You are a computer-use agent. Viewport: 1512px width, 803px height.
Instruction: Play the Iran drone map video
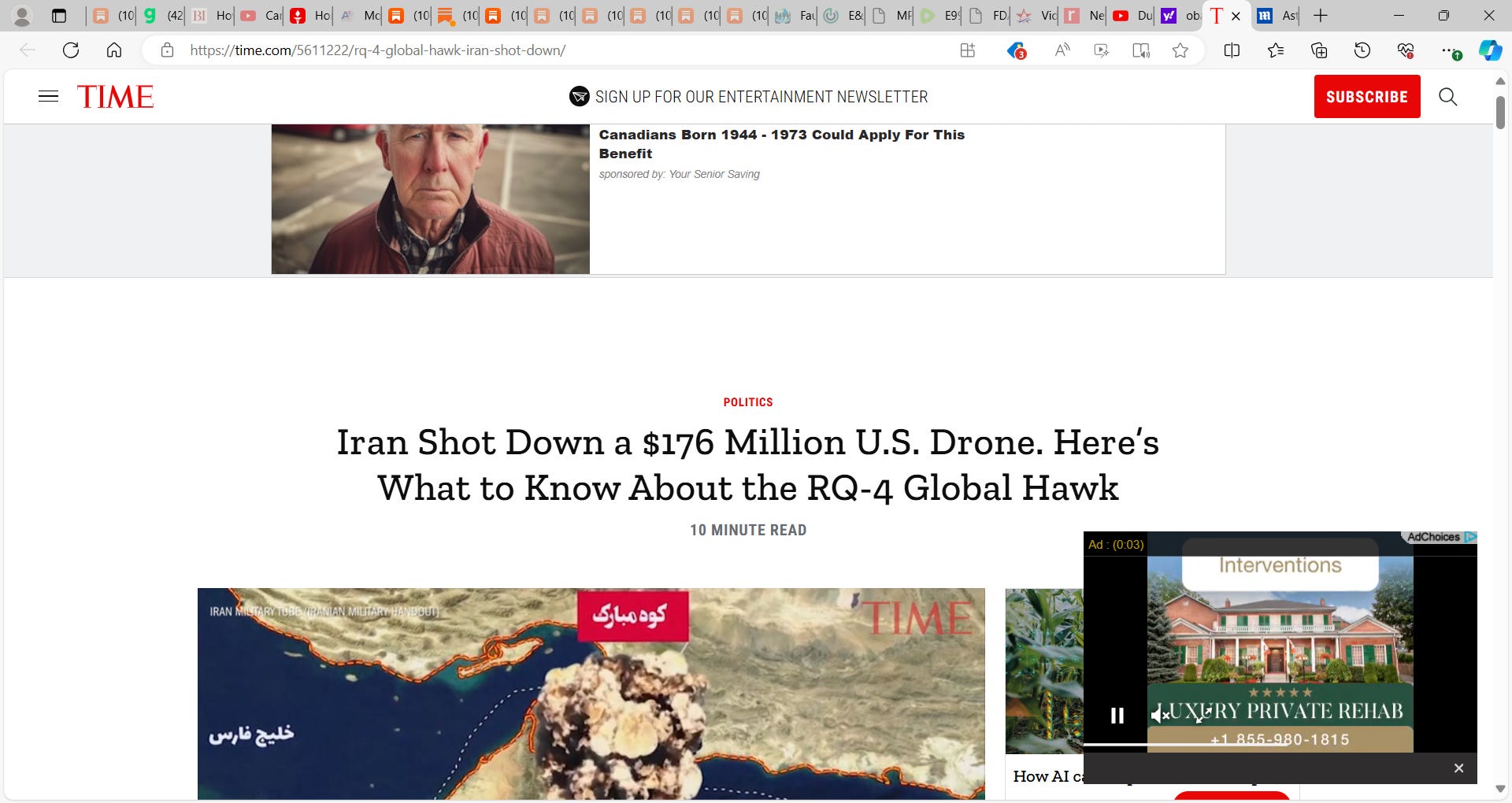tap(591, 694)
